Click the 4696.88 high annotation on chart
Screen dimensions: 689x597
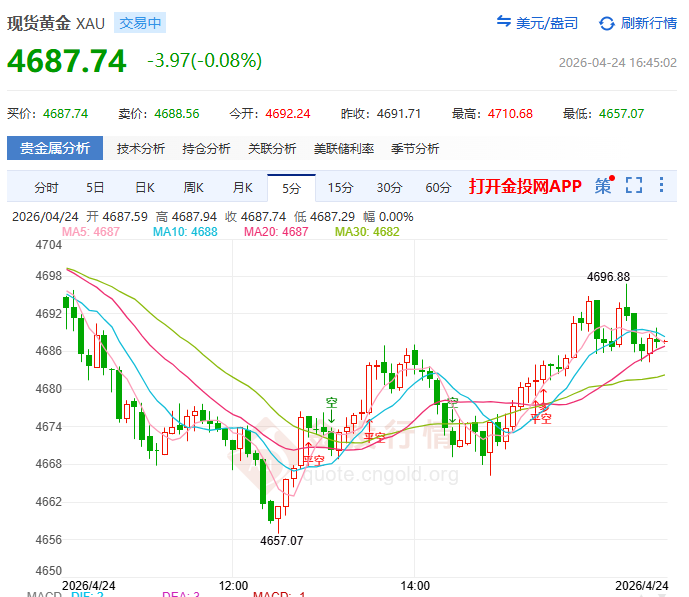pyautogui.click(x=608, y=277)
